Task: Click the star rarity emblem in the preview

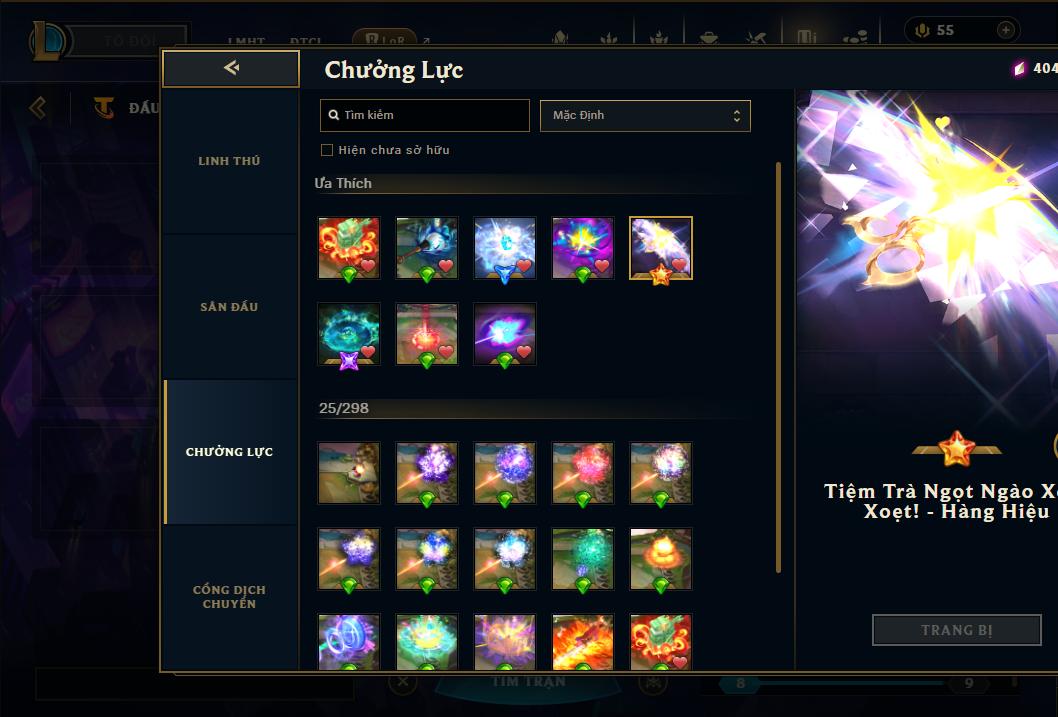Action: 956,449
